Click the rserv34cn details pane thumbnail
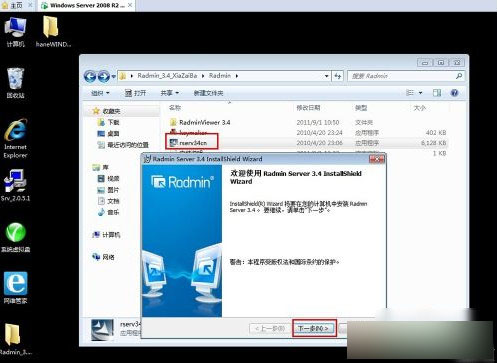This screenshot has width=497, height=363. pyautogui.click(x=102, y=330)
